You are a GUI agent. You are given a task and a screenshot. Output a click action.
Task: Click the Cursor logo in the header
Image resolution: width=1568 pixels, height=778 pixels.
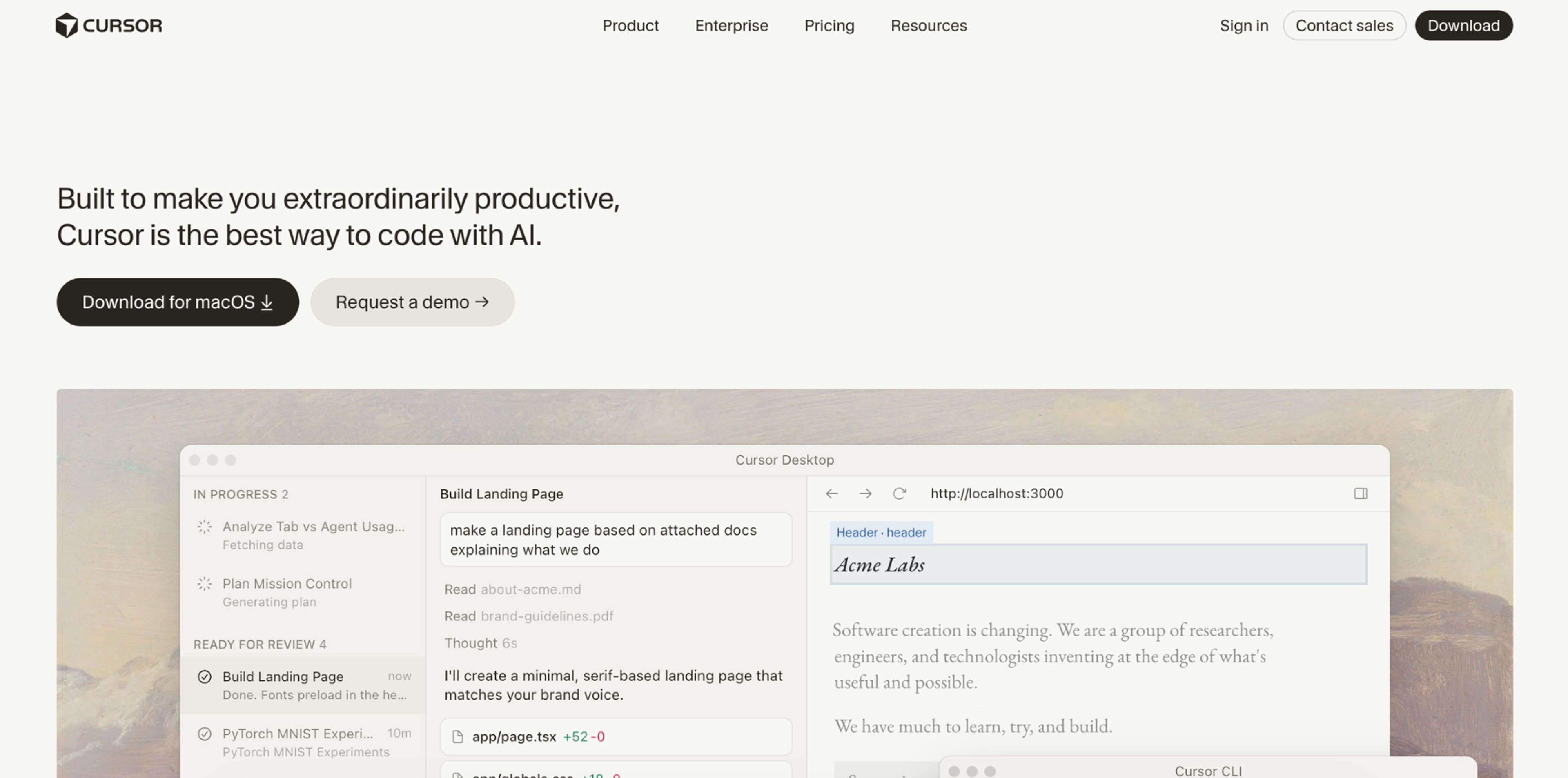tap(109, 26)
